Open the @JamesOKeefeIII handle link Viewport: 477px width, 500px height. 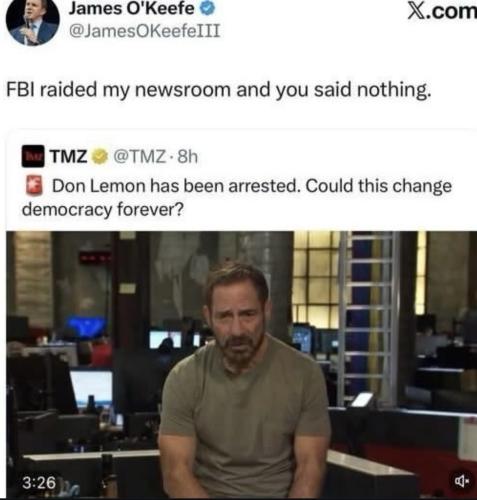[x=144, y=31]
